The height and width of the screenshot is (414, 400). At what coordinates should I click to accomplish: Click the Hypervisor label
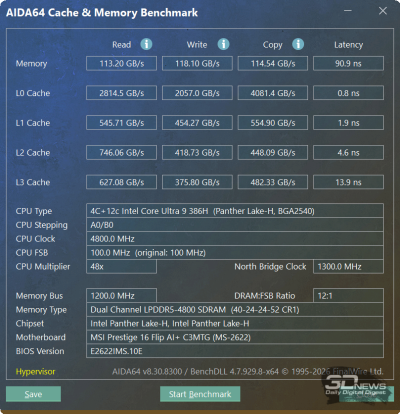pos(36,372)
